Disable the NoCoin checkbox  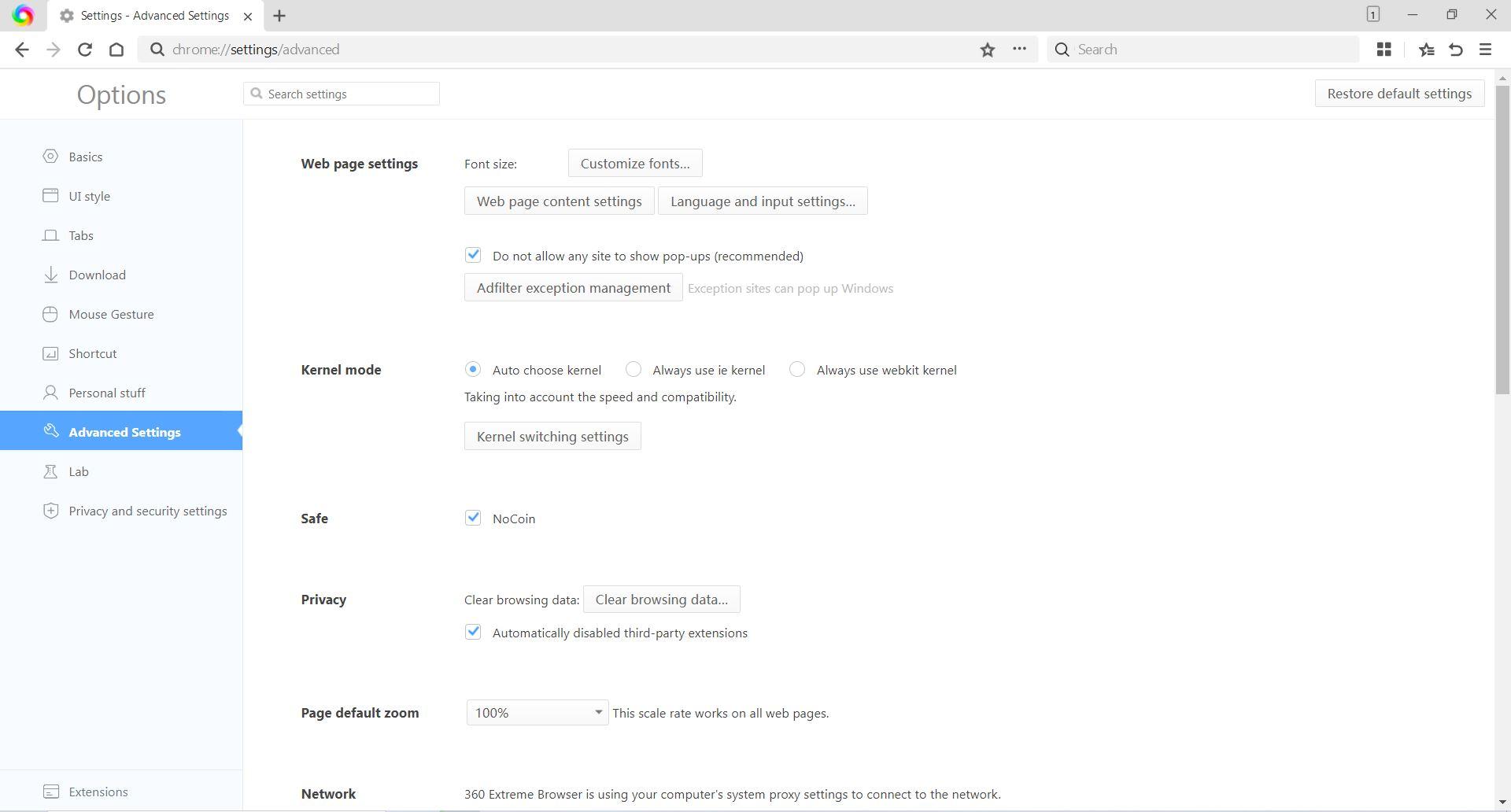pos(473,518)
